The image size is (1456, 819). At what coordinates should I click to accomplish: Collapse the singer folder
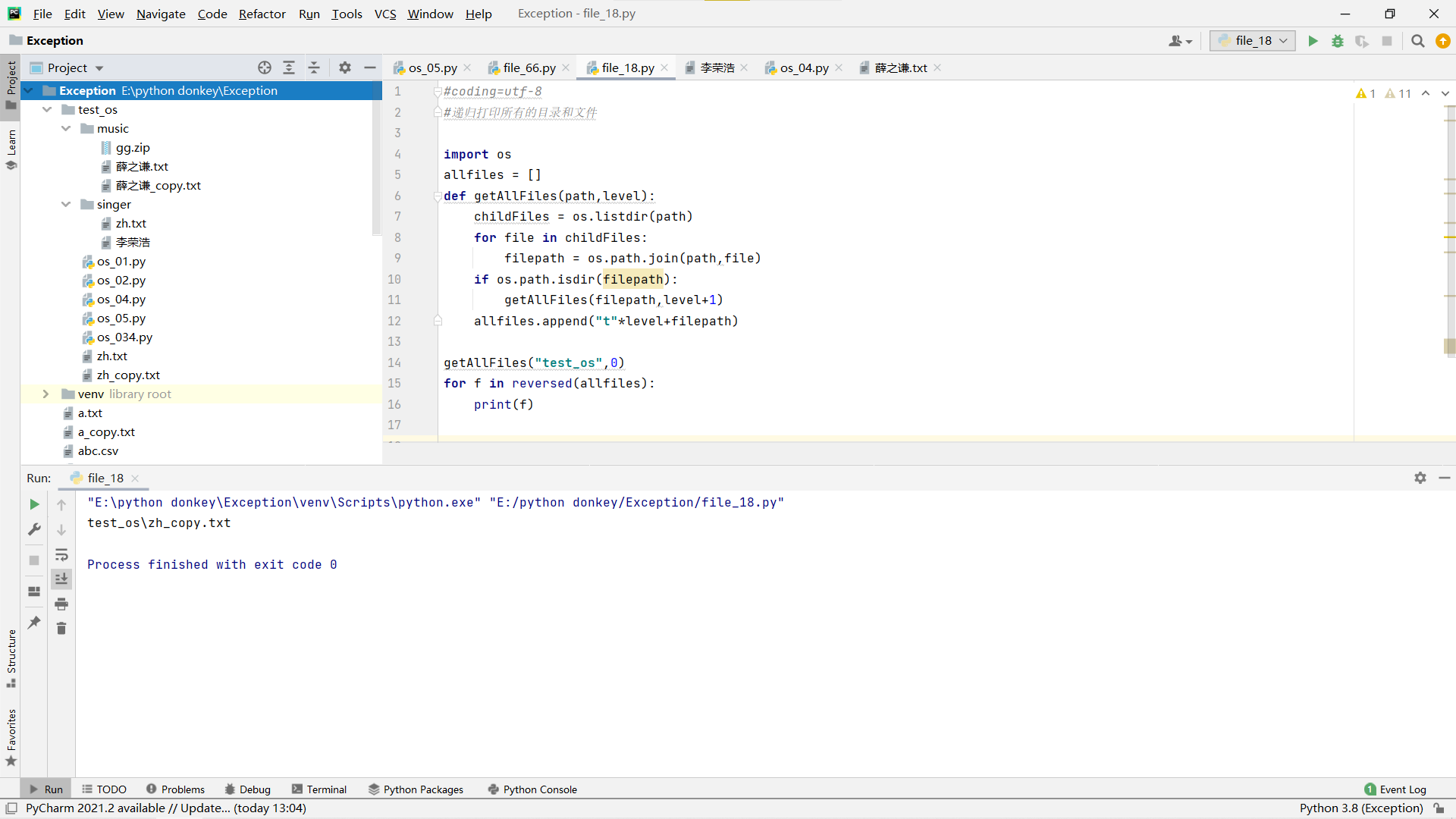[66, 204]
